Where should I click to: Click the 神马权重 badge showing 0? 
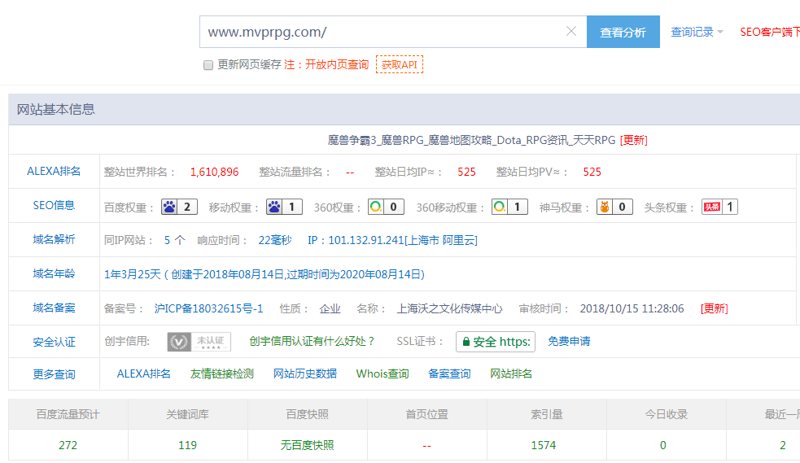[x=615, y=207]
